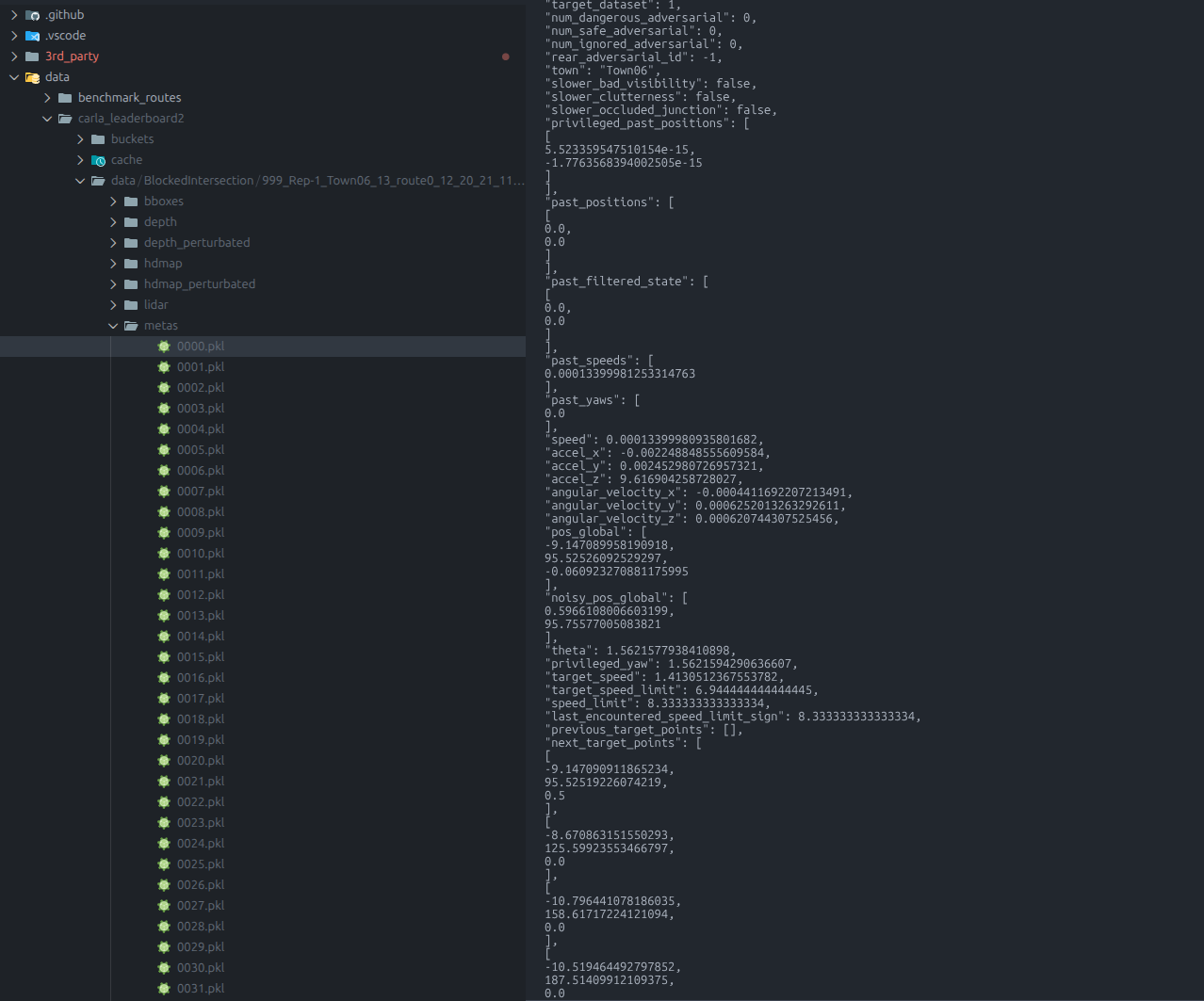Collapse the carla_leaderboard2 folder chevron
Image resolution: width=1204 pixels, height=1001 pixels.
47,119
